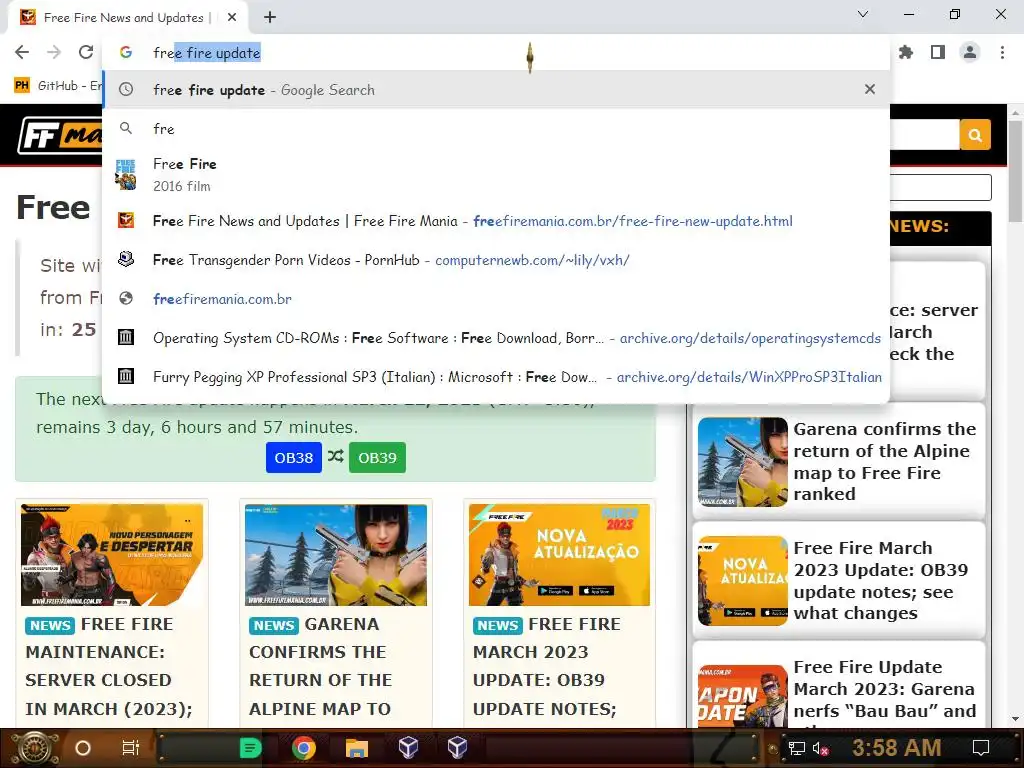Screen dimensions: 1024x768
Task: Open 'Free Fire March 2023 Update' card headline
Action: (x=547, y=667)
